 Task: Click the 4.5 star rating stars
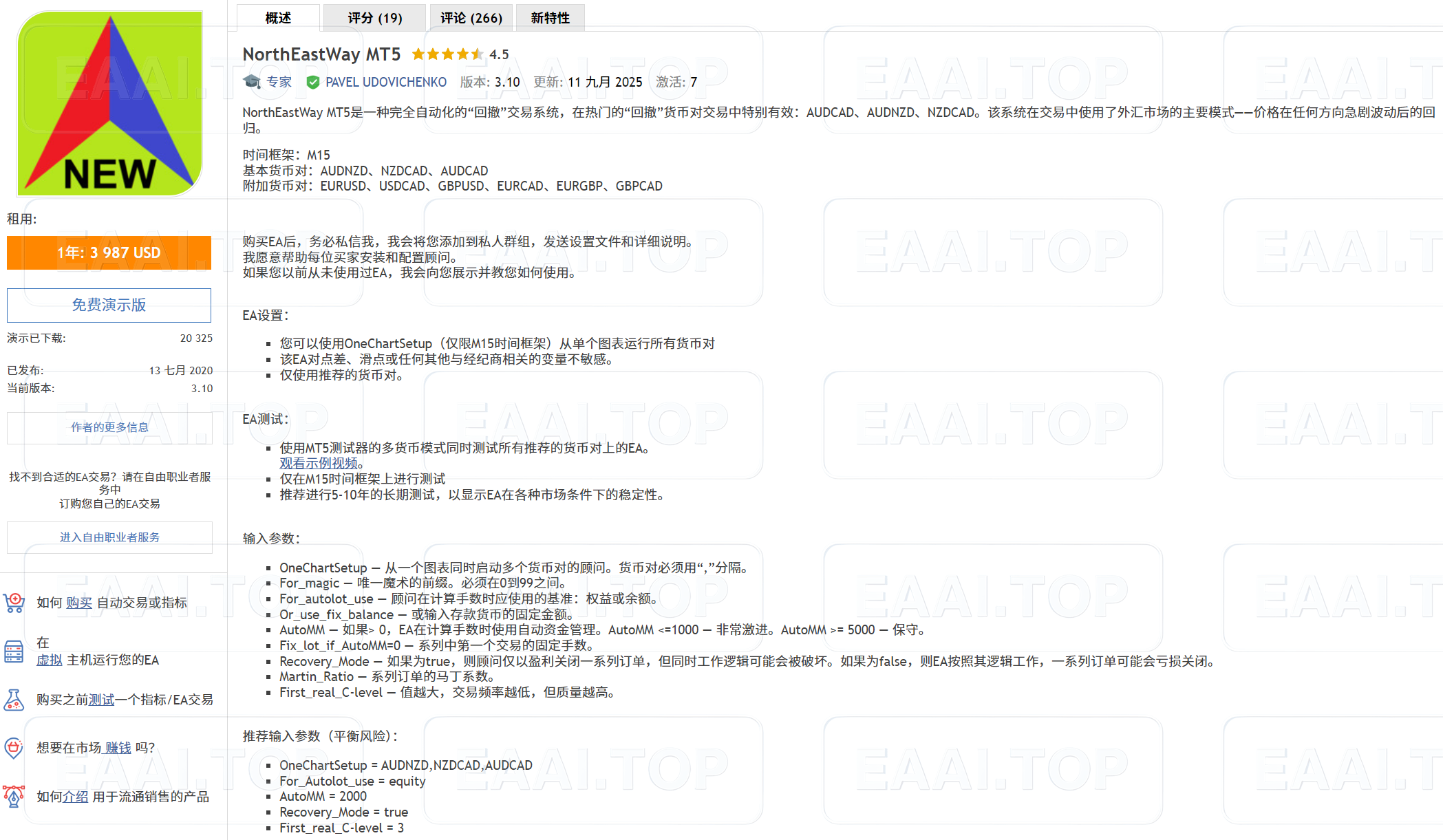[x=447, y=54]
